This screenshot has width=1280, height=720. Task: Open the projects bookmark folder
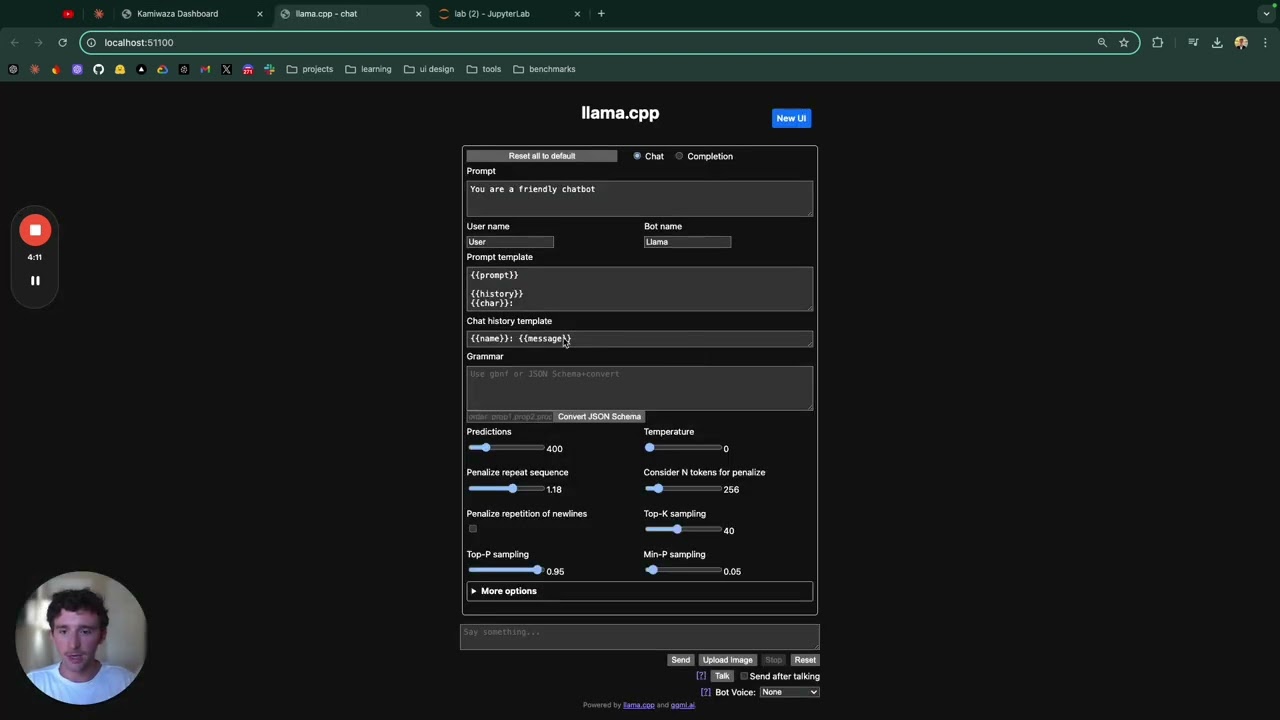click(x=310, y=69)
